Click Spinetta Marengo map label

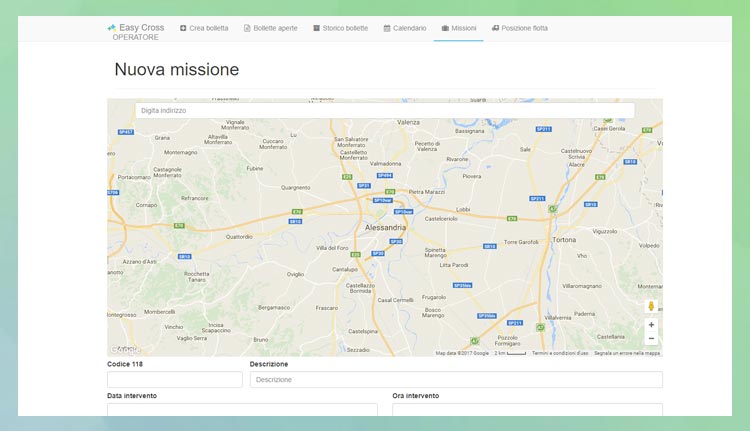click(435, 253)
